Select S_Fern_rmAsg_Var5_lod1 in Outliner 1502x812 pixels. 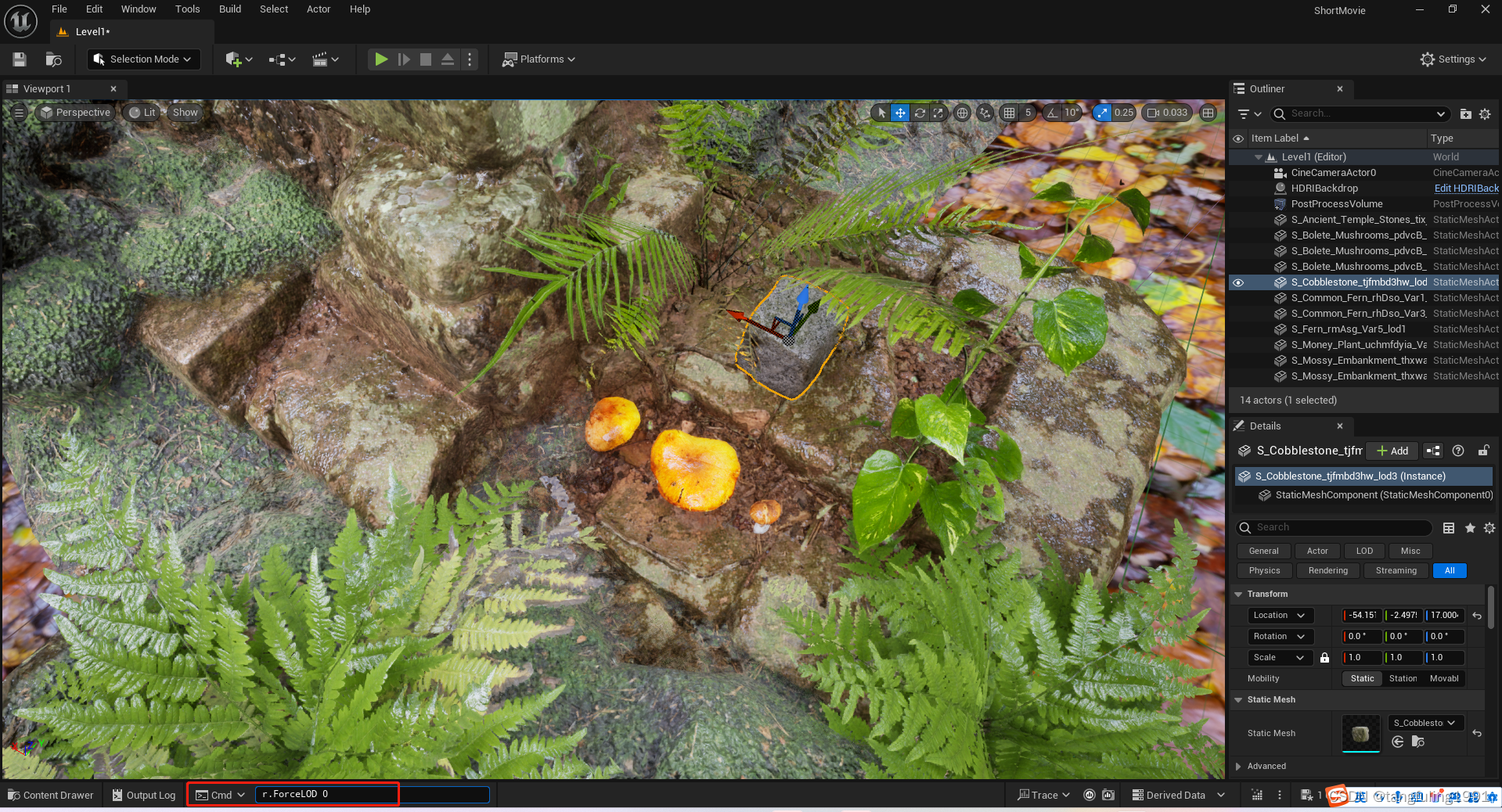(1348, 329)
